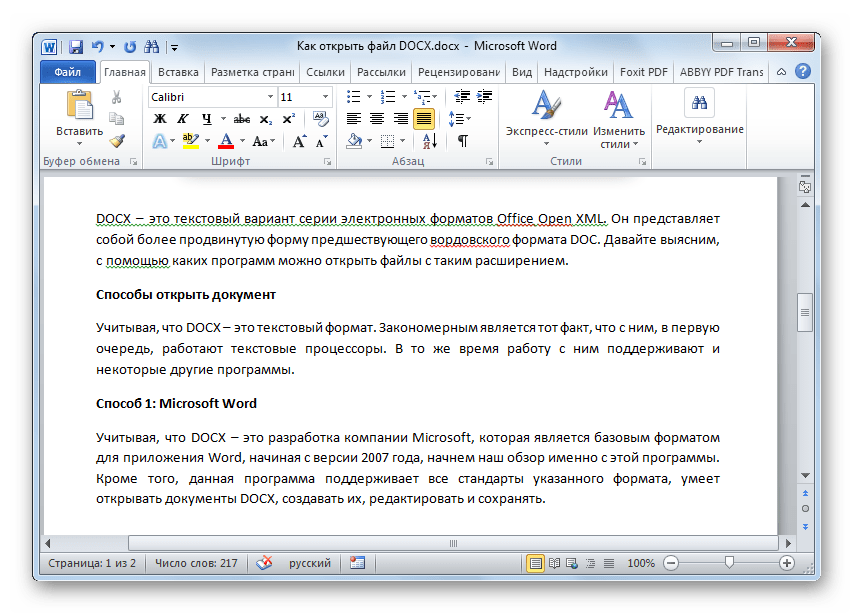This screenshot has height=614, width=854.
Task: Toggle justified alignment
Action: [x=424, y=119]
